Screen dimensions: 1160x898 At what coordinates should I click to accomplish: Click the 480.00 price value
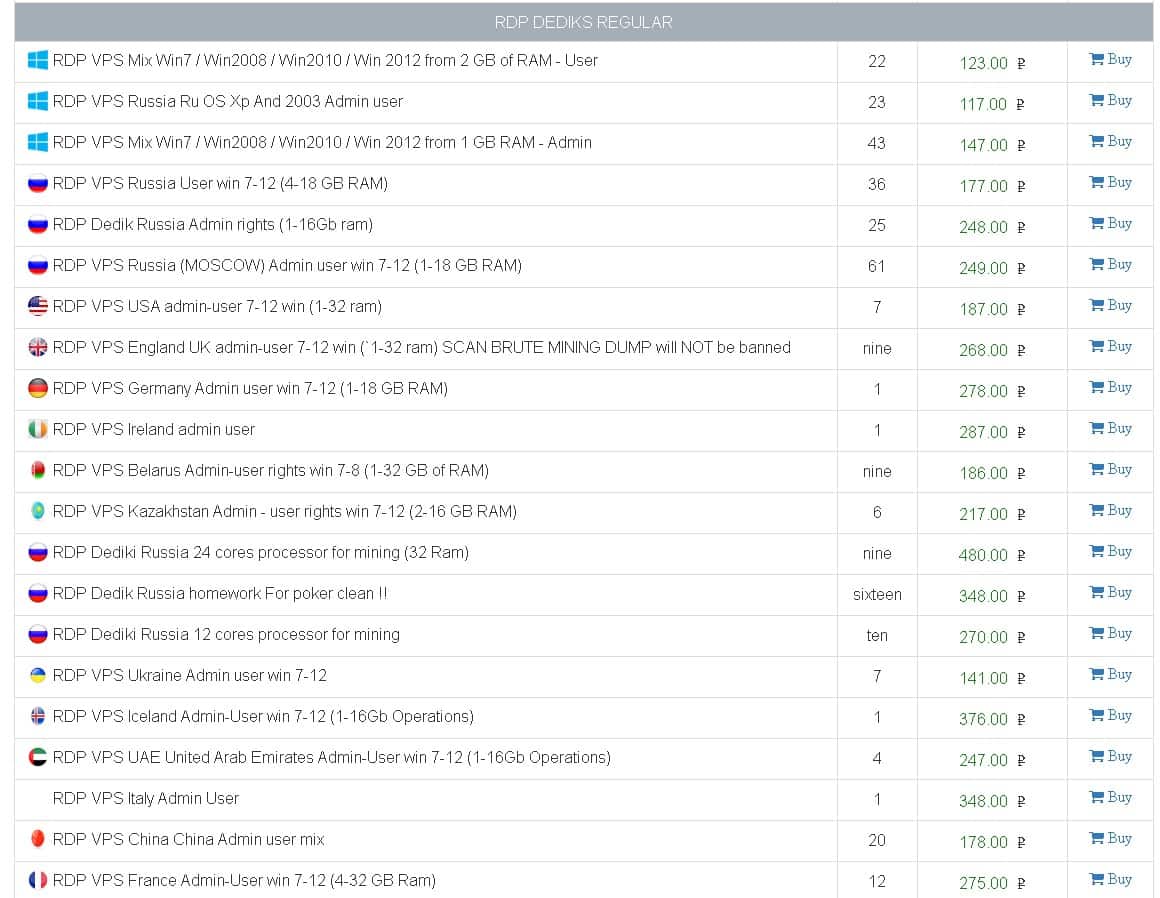point(983,555)
